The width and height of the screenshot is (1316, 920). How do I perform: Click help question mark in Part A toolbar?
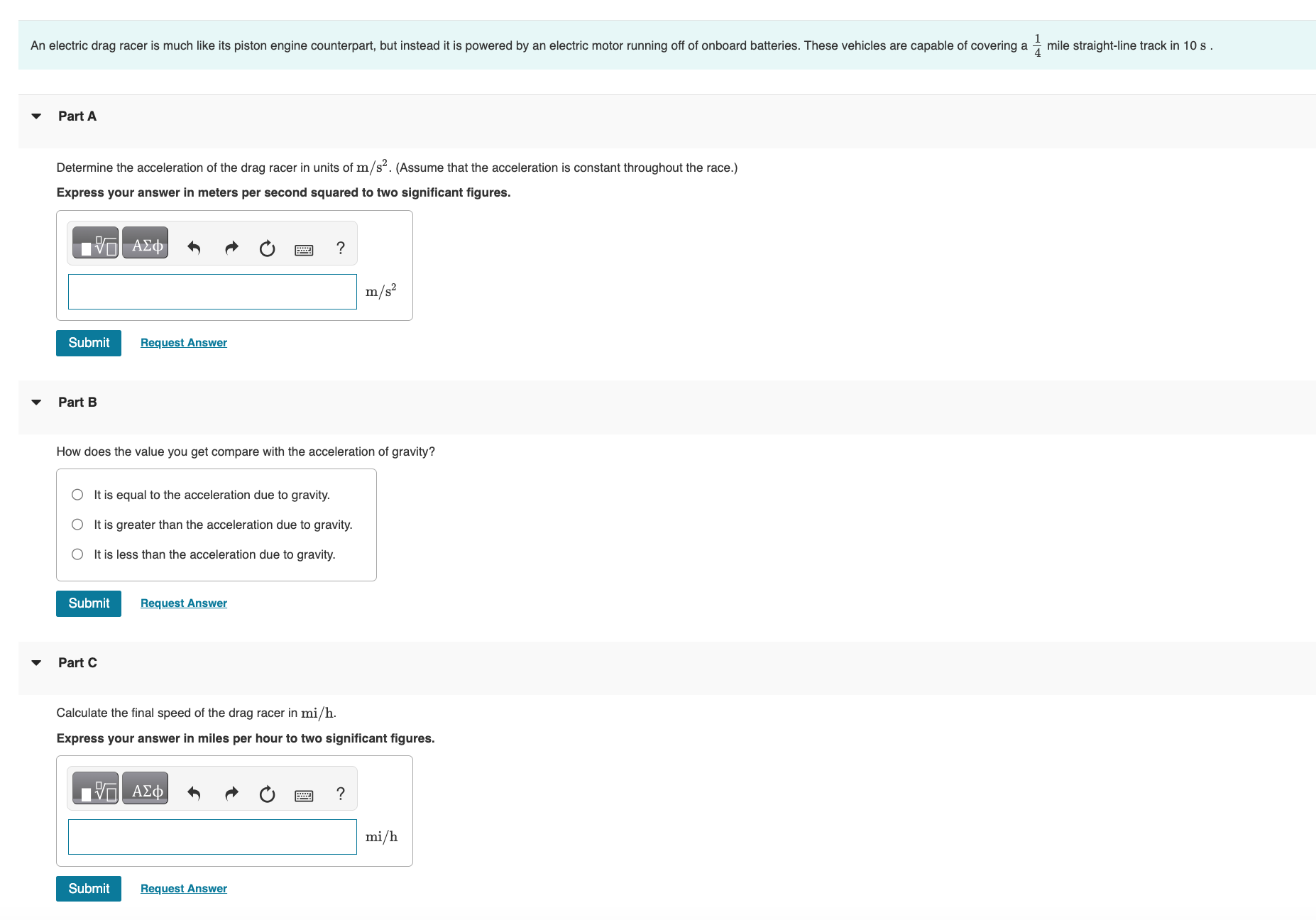pos(341,248)
